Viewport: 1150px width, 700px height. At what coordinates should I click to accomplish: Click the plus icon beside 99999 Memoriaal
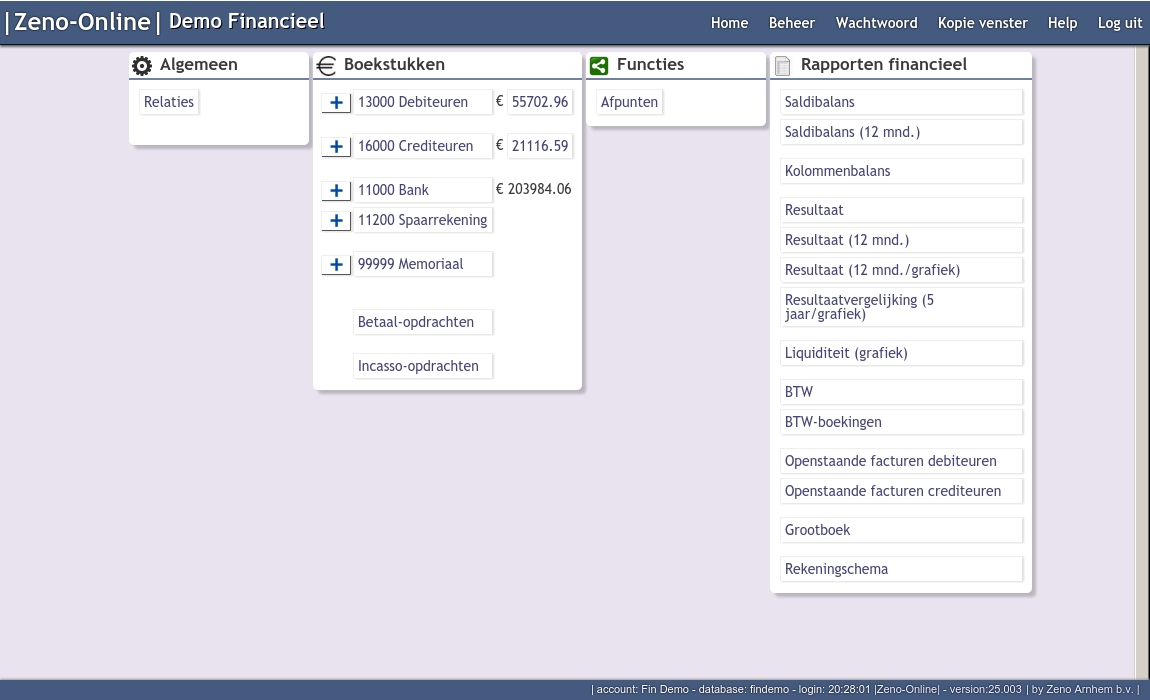(x=336, y=264)
